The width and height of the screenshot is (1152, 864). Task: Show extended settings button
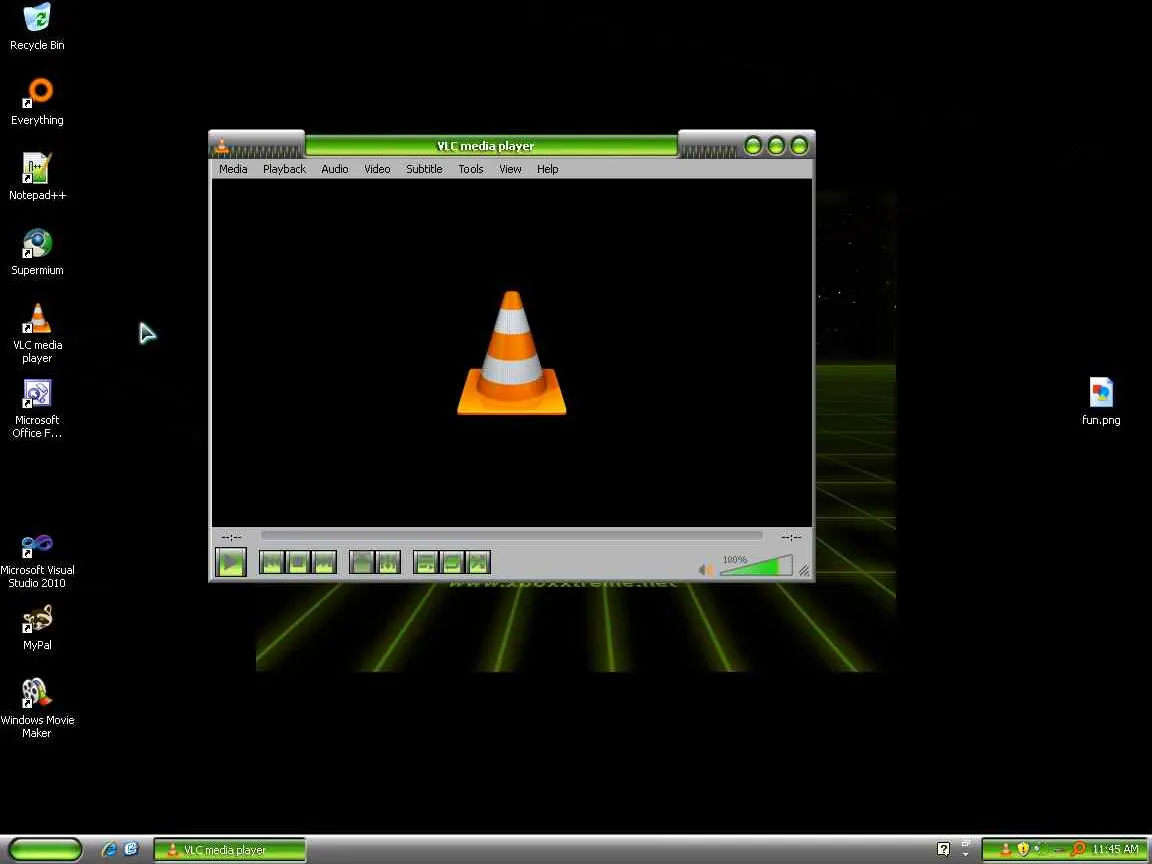pyautogui.click(x=388, y=563)
